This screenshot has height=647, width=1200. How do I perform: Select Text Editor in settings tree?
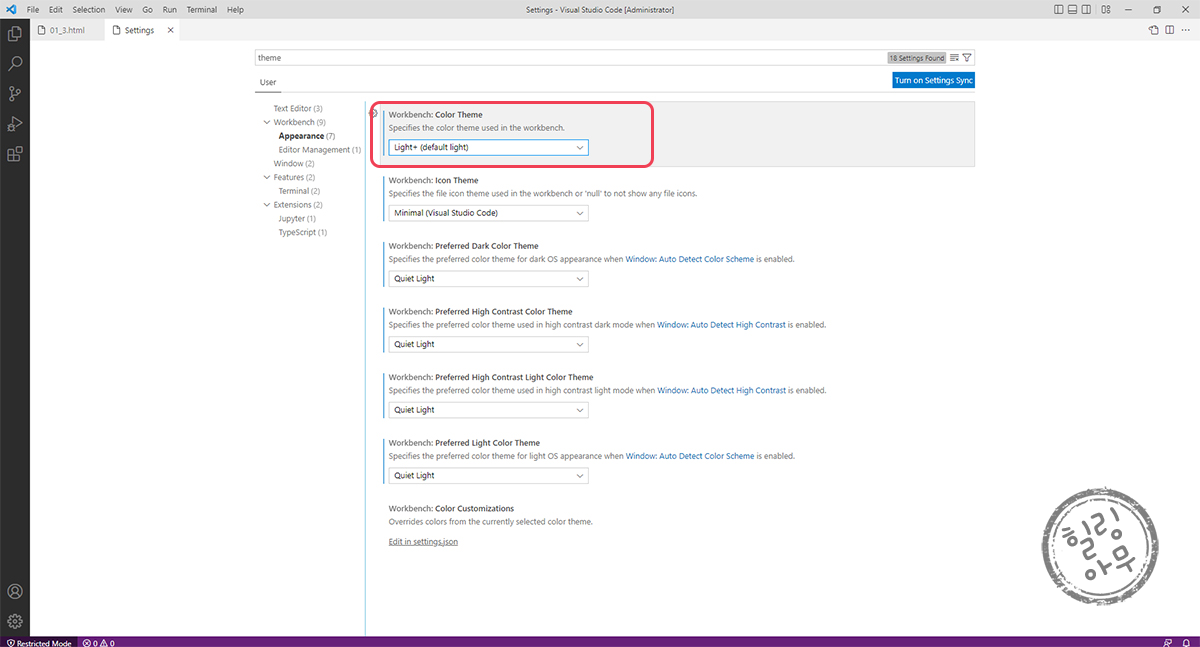click(298, 108)
